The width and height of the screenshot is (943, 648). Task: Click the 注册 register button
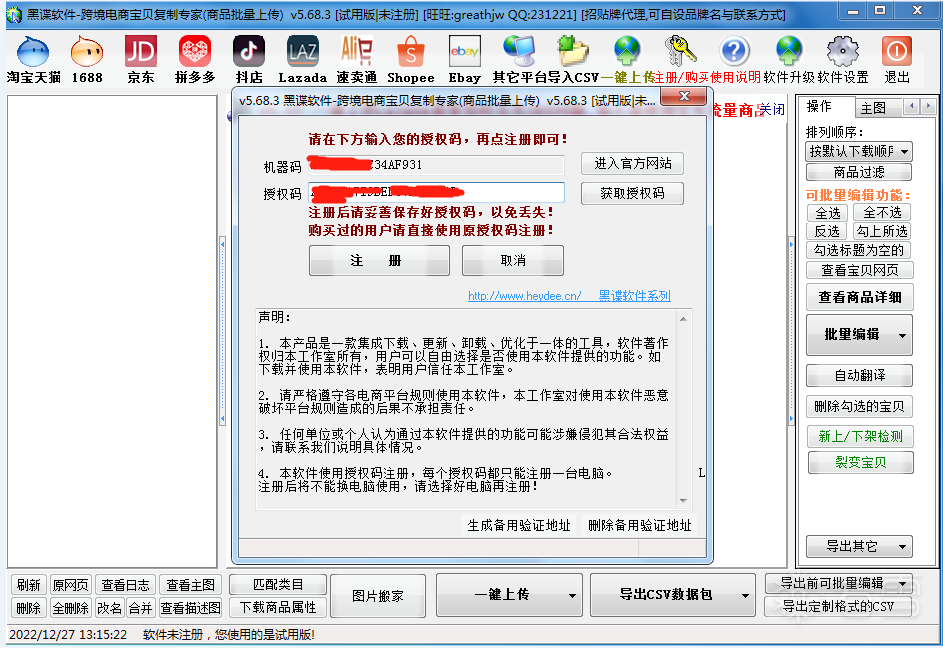point(379,261)
